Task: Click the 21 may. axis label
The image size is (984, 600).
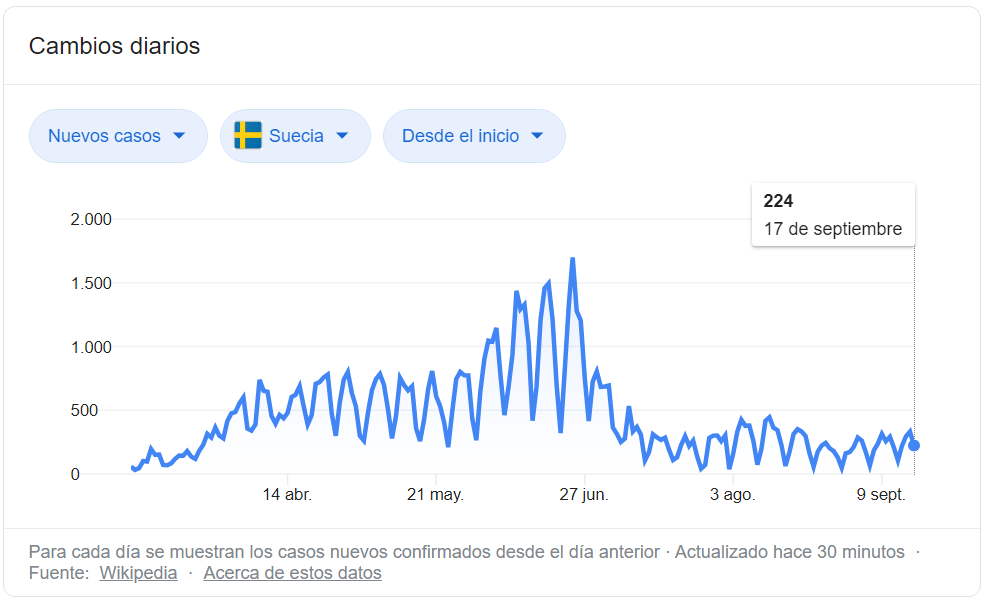Action: click(x=436, y=495)
